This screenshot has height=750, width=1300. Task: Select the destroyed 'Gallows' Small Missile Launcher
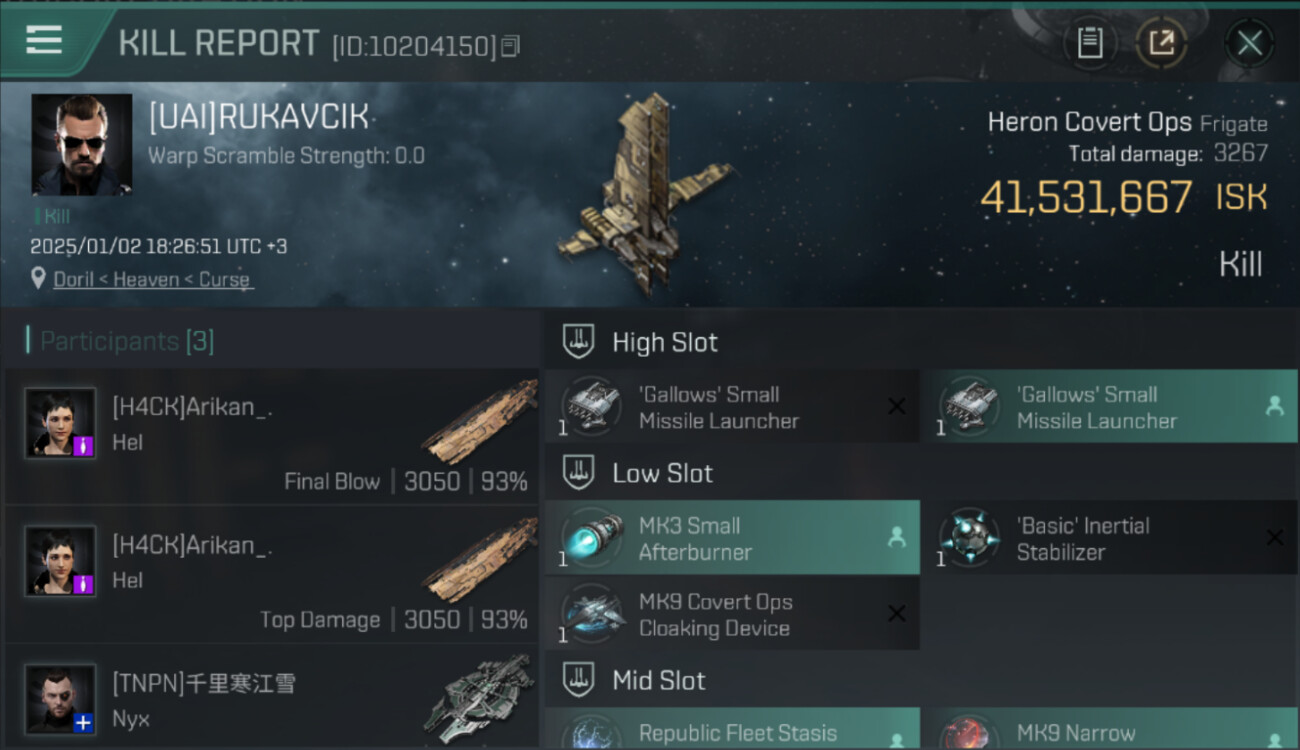732,406
